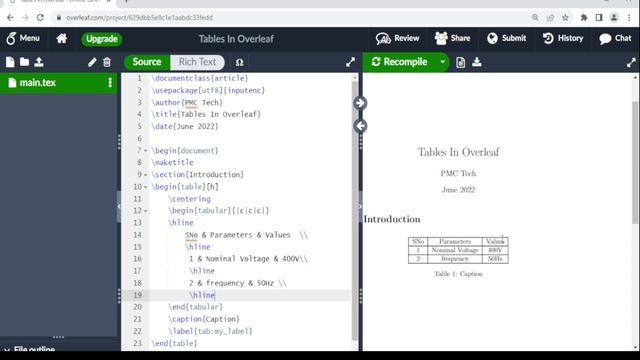Collapse the \section fold on line 9
640x360 pixels.
[146, 175]
